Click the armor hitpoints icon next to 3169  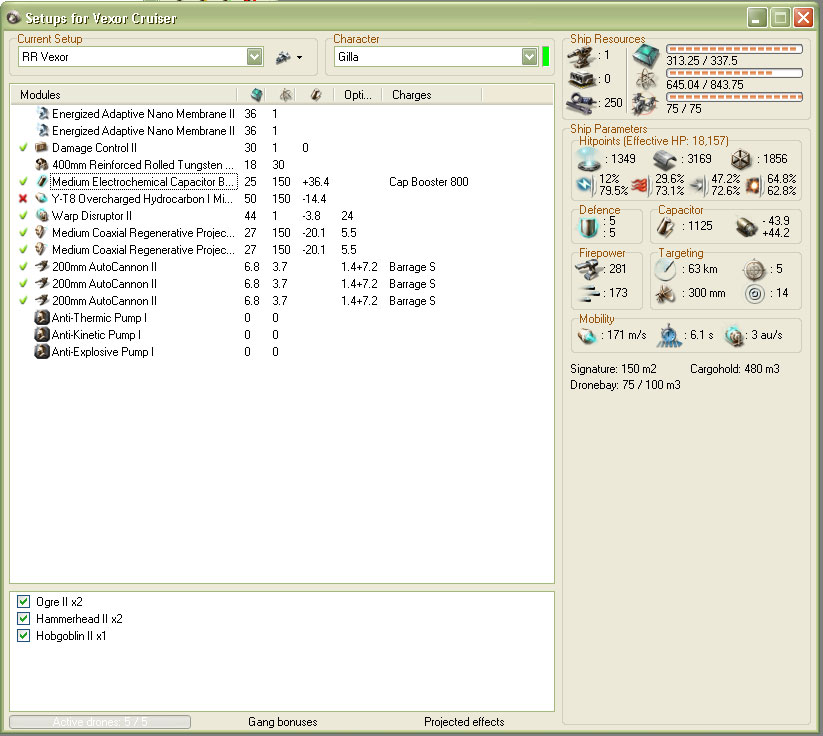coord(665,158)
